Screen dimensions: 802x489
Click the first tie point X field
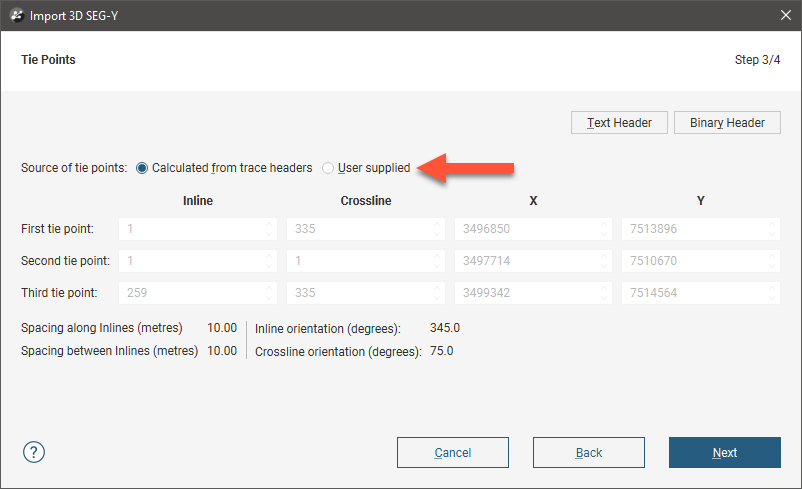[x=526, y=229]
